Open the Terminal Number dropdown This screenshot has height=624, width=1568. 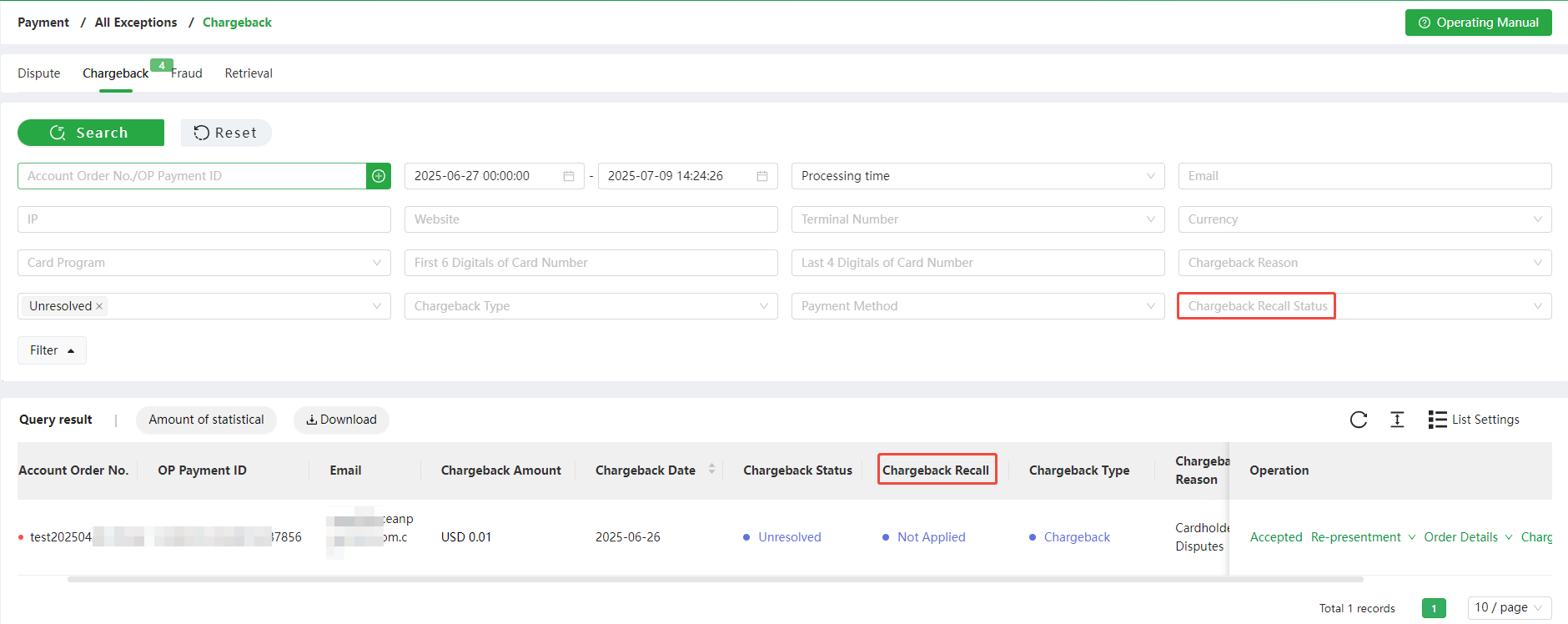pos(977,219)
